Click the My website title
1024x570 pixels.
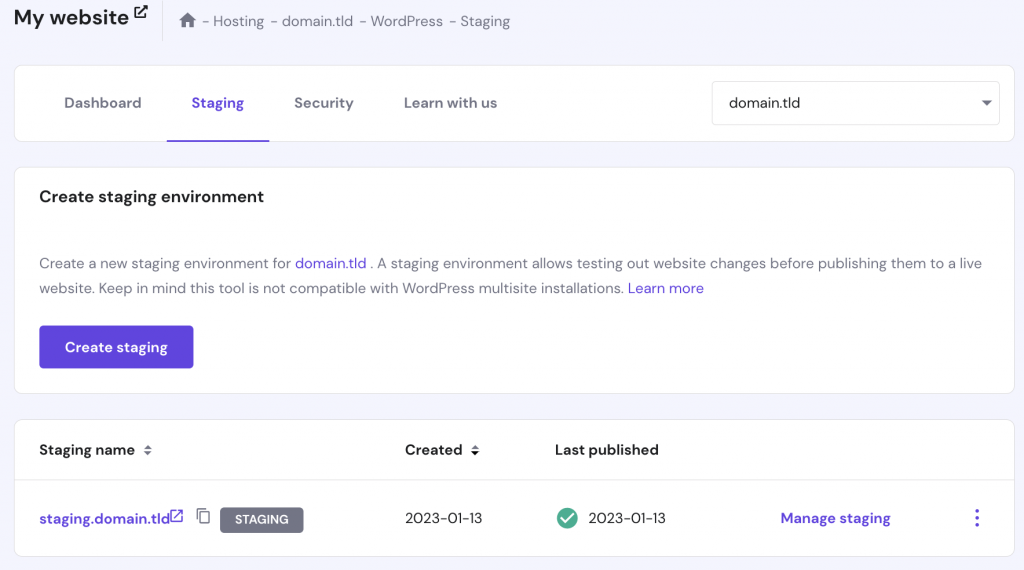71,18
